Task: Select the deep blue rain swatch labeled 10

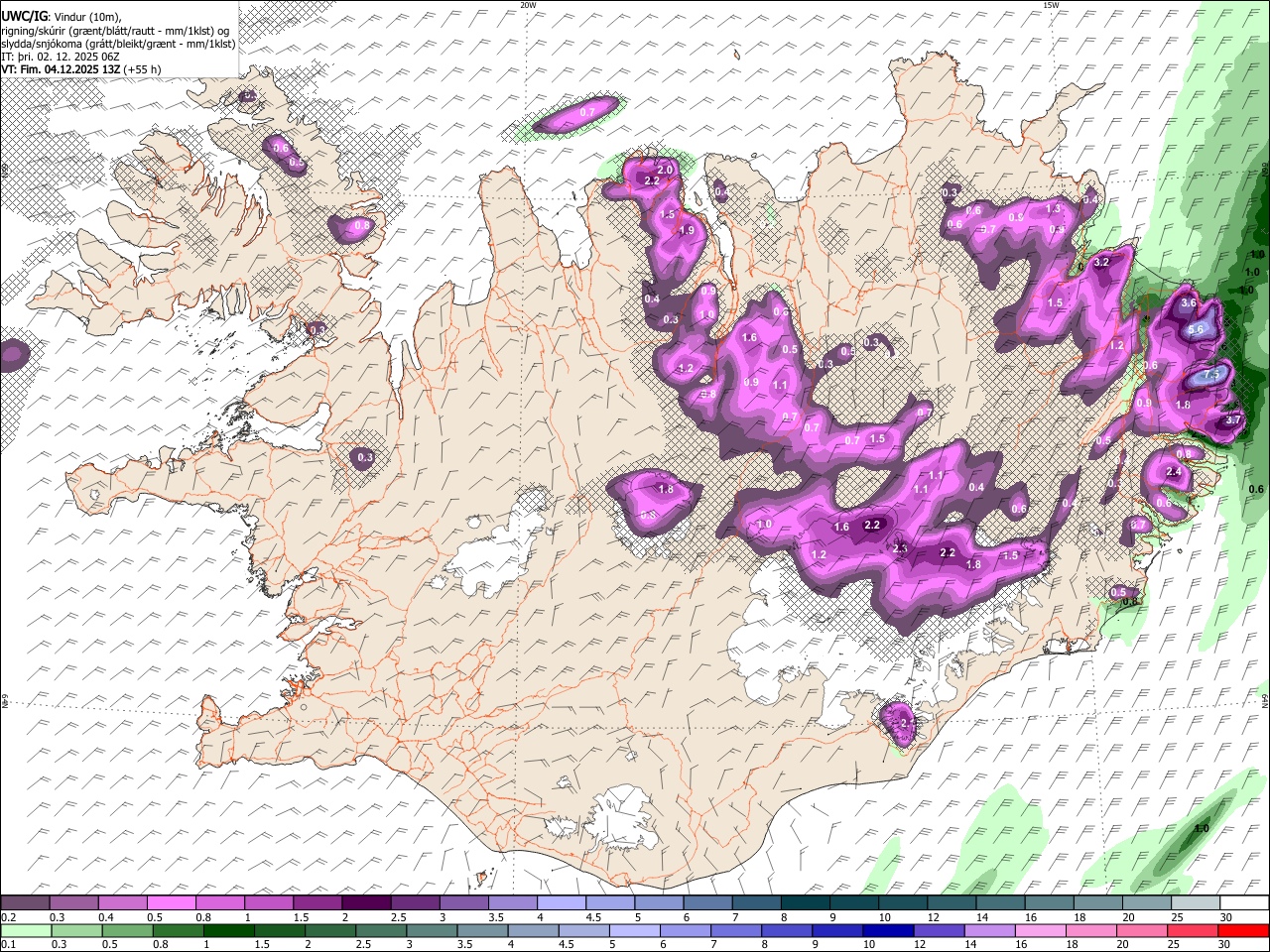Action: coord(887,930)
